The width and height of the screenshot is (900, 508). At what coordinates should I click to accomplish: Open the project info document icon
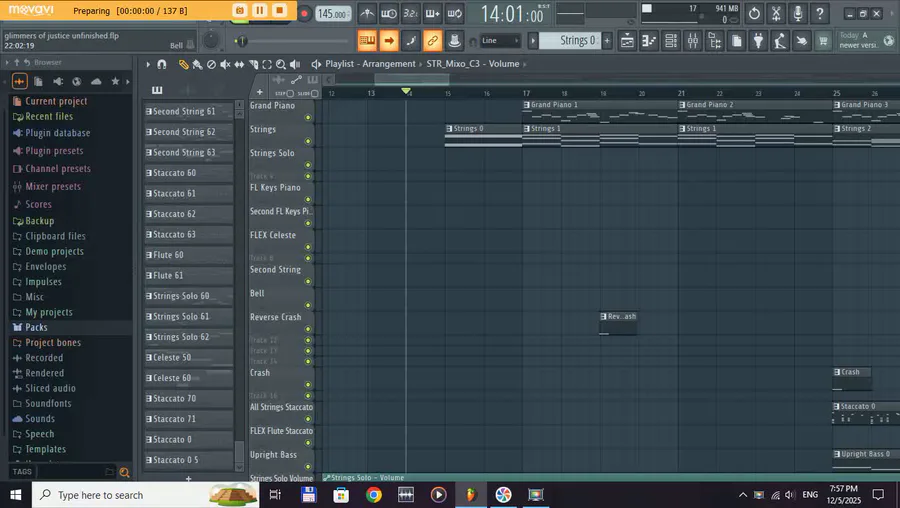coord(736,41)
